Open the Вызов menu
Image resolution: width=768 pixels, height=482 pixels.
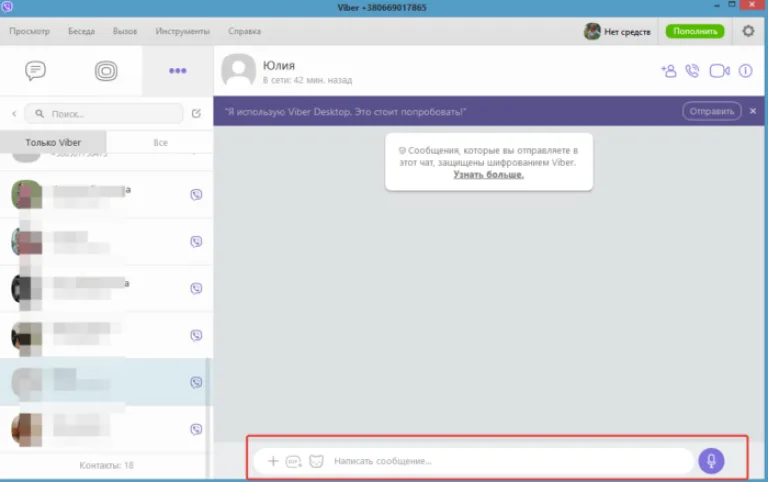point(125,31)
